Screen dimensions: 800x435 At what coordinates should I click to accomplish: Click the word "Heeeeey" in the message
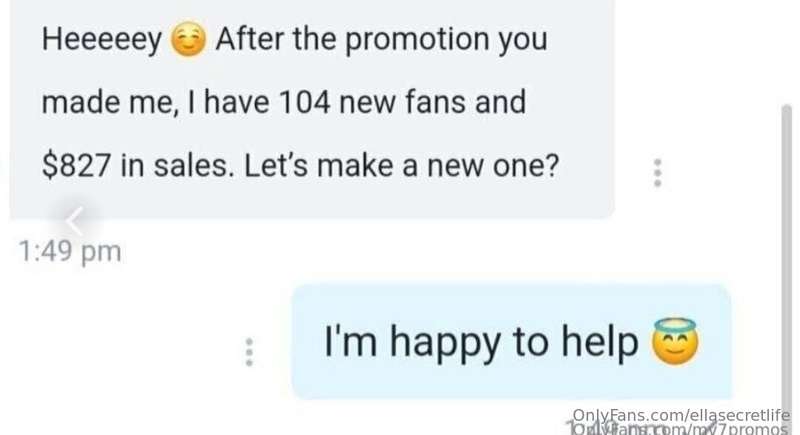point(102,40)
